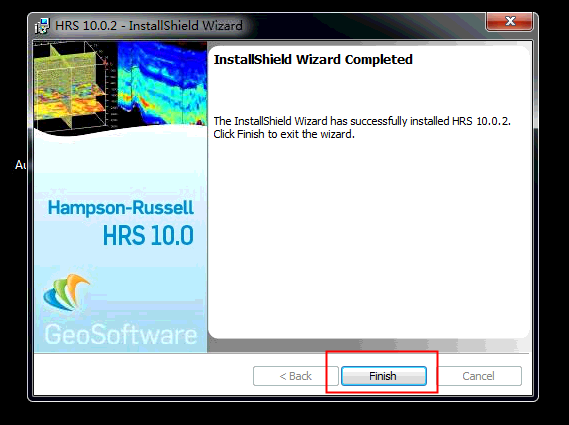Screen dimensions: 569x425
Task: Click the Finish button to exit wizard
Action: click(x=384, y=376)
